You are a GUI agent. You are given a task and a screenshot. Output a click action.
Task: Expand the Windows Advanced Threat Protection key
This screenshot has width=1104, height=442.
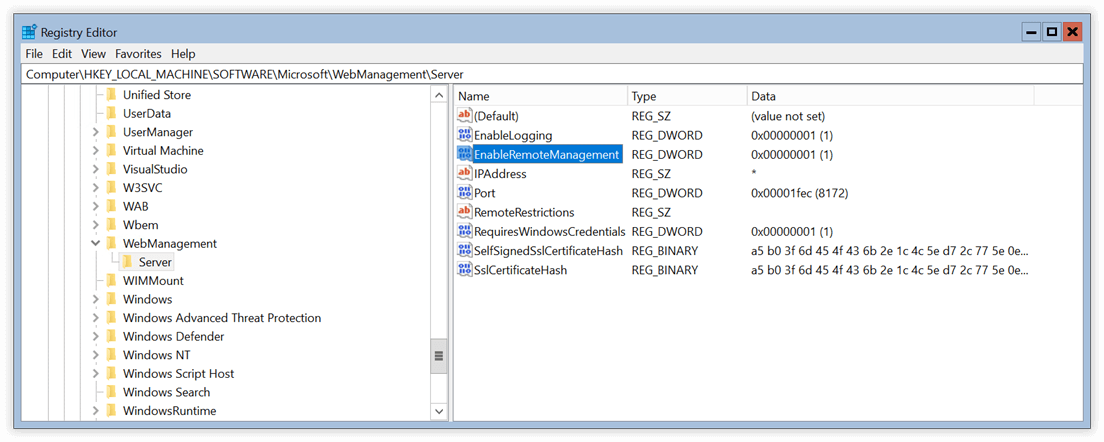pyautogui.click(x=95, y=317)
